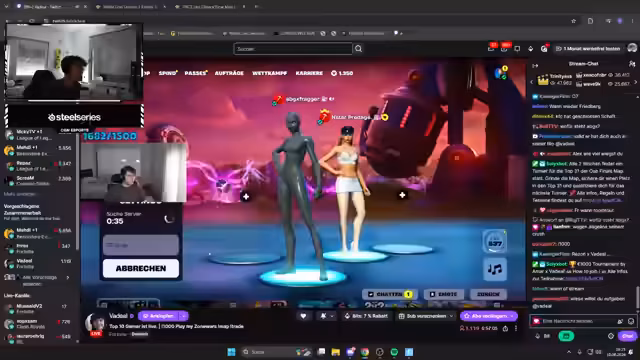The width and height of the screenshot is (640, 360).
Task: Toggle the heart follow button under the stream
Action: [303, 316]
